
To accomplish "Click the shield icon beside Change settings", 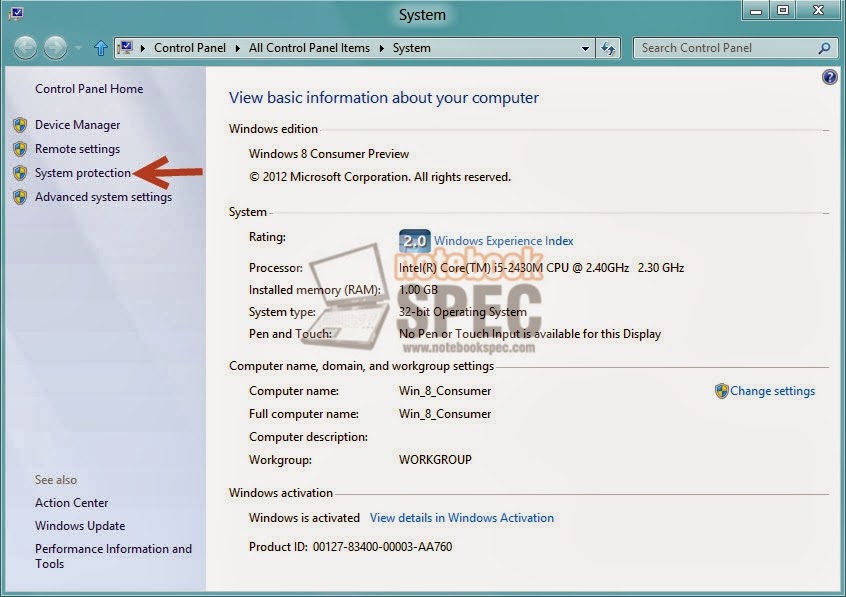I will (721, 391).
